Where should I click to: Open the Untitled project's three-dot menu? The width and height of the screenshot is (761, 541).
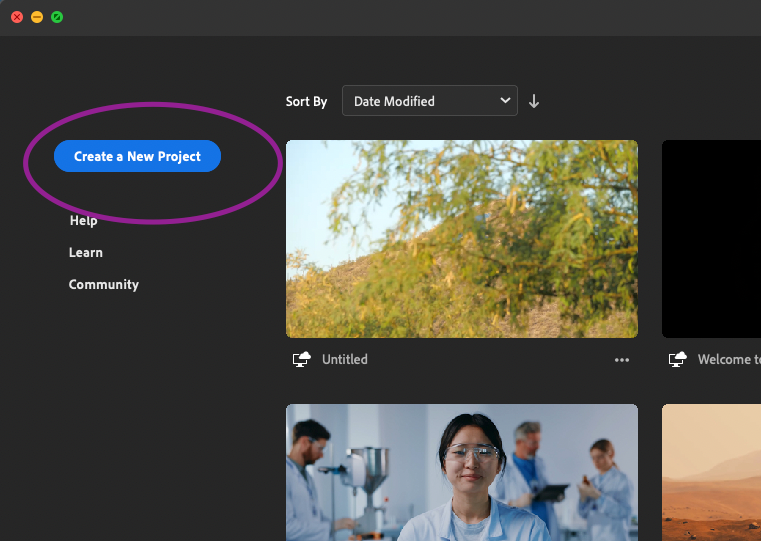click(x=622, y=360)
